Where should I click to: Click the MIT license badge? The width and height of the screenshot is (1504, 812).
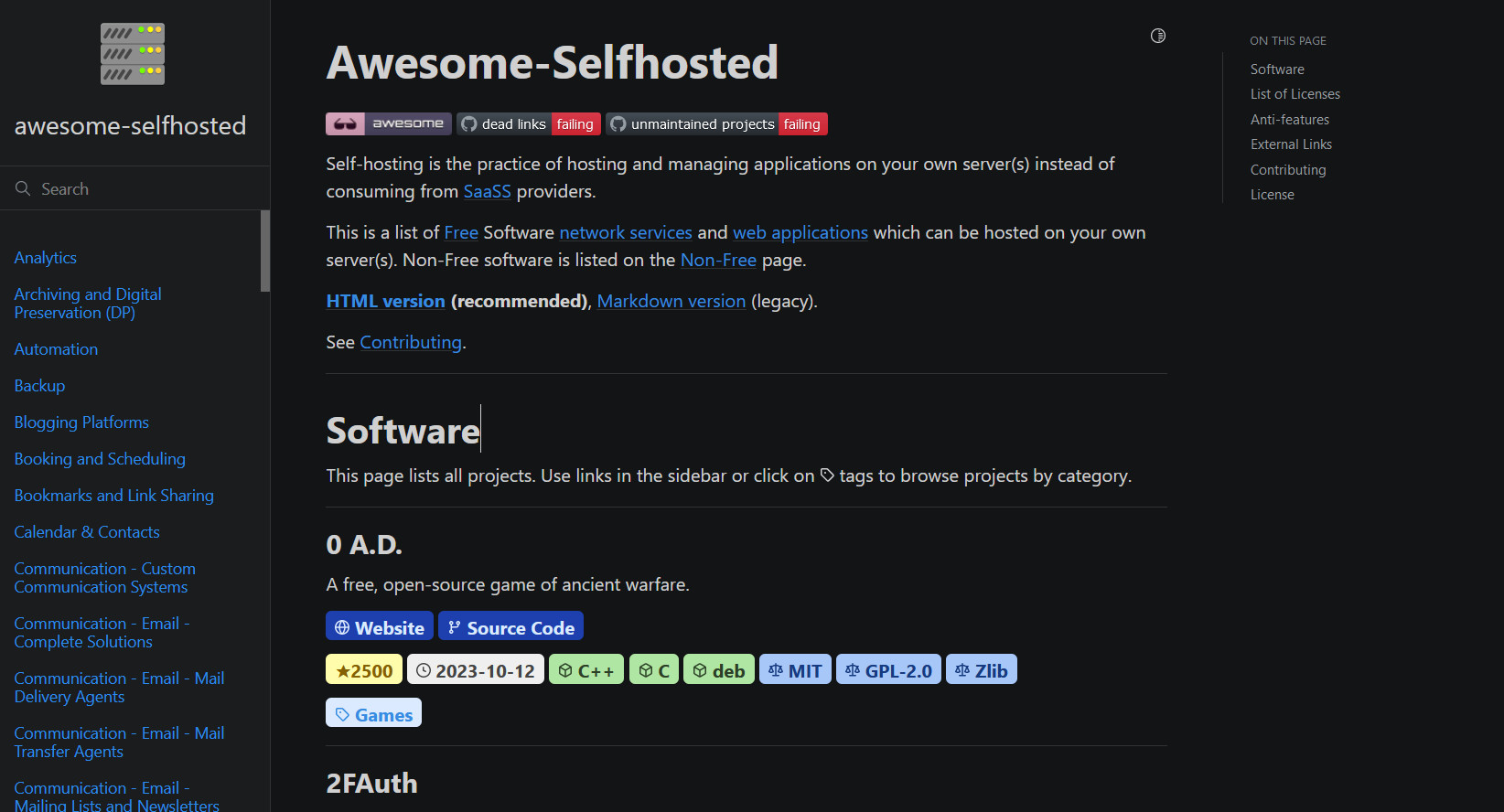pyautogui.click(x=796, y=669)
